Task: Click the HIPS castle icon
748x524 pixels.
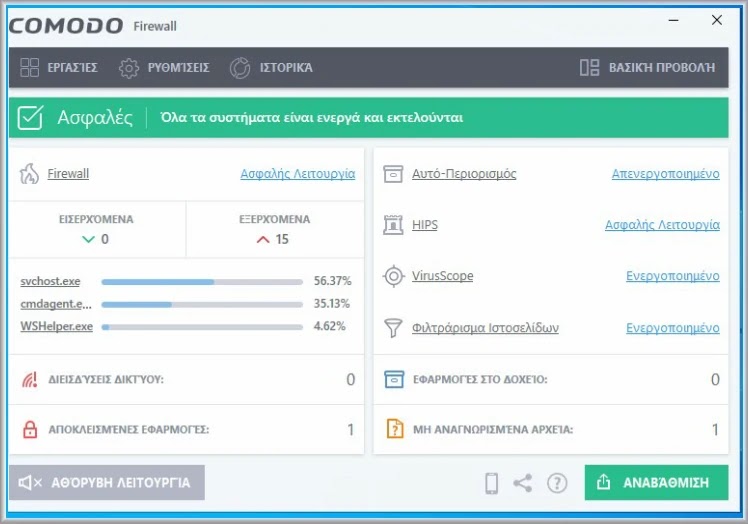Action: 393,225
